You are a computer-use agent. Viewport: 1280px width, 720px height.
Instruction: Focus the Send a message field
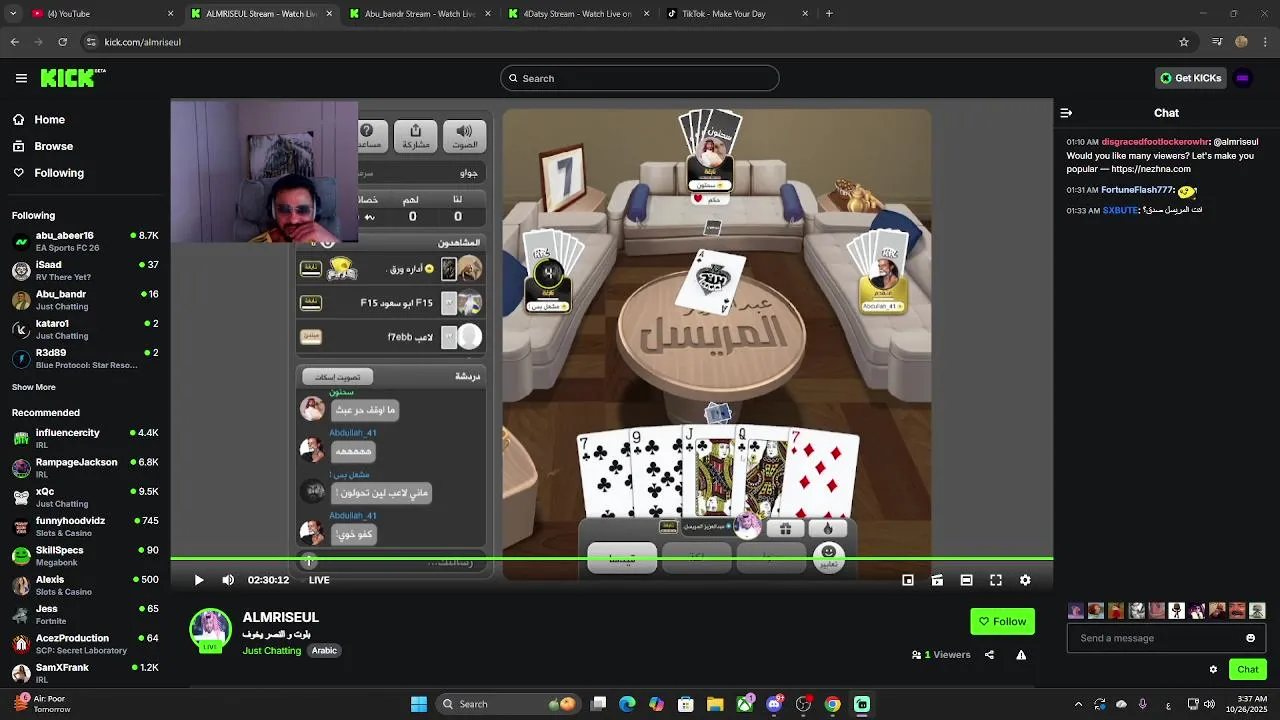1166,638
